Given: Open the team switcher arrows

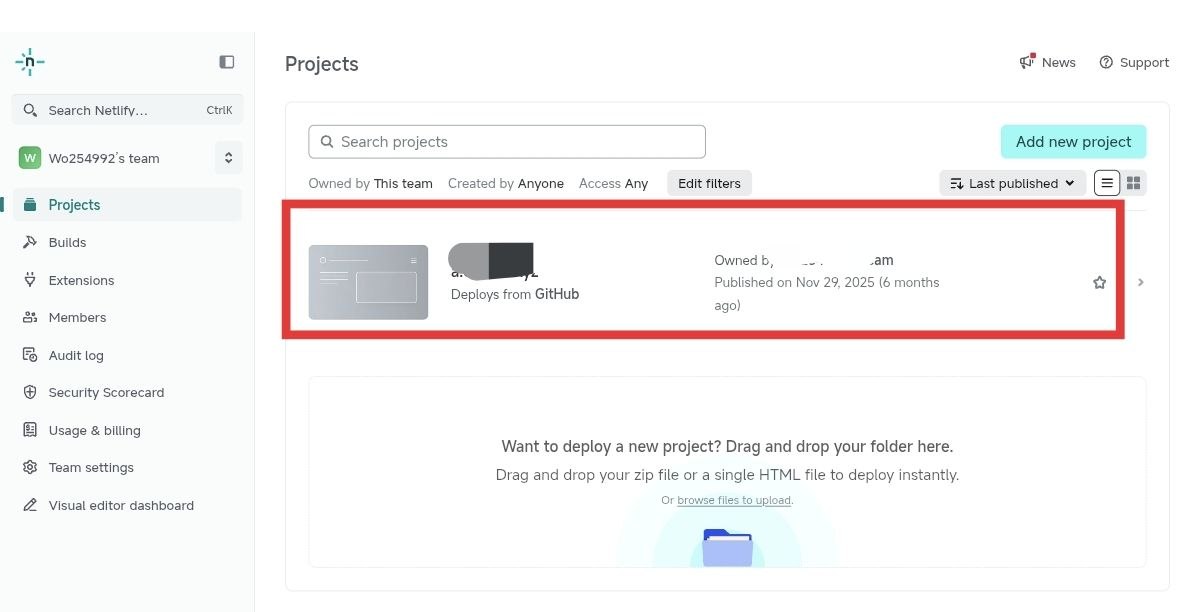Looking at the screenshot, I should pyautogui.click(x=228, y=158).
